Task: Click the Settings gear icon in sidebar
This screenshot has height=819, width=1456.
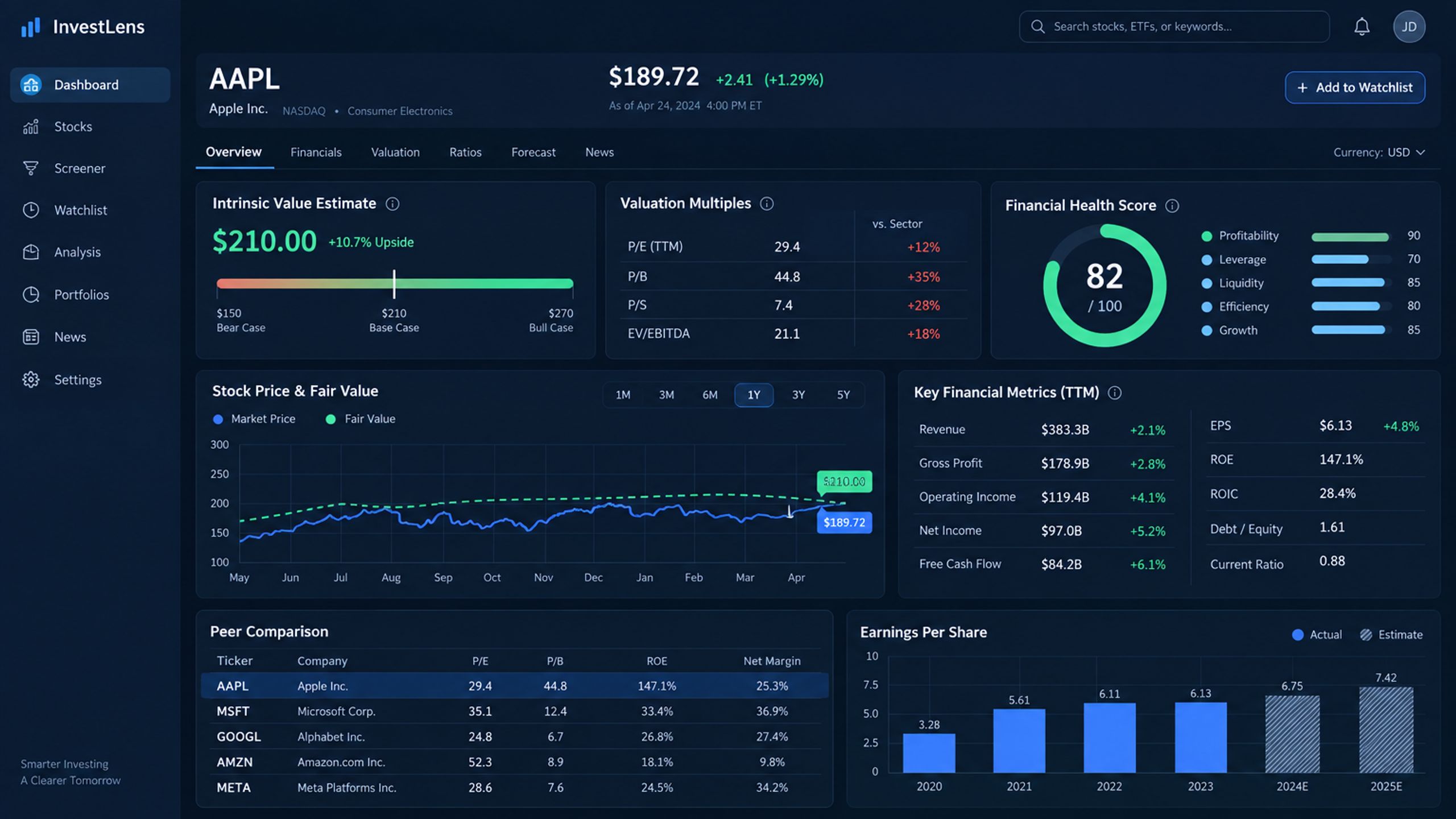Action: [x=31, y=379]
